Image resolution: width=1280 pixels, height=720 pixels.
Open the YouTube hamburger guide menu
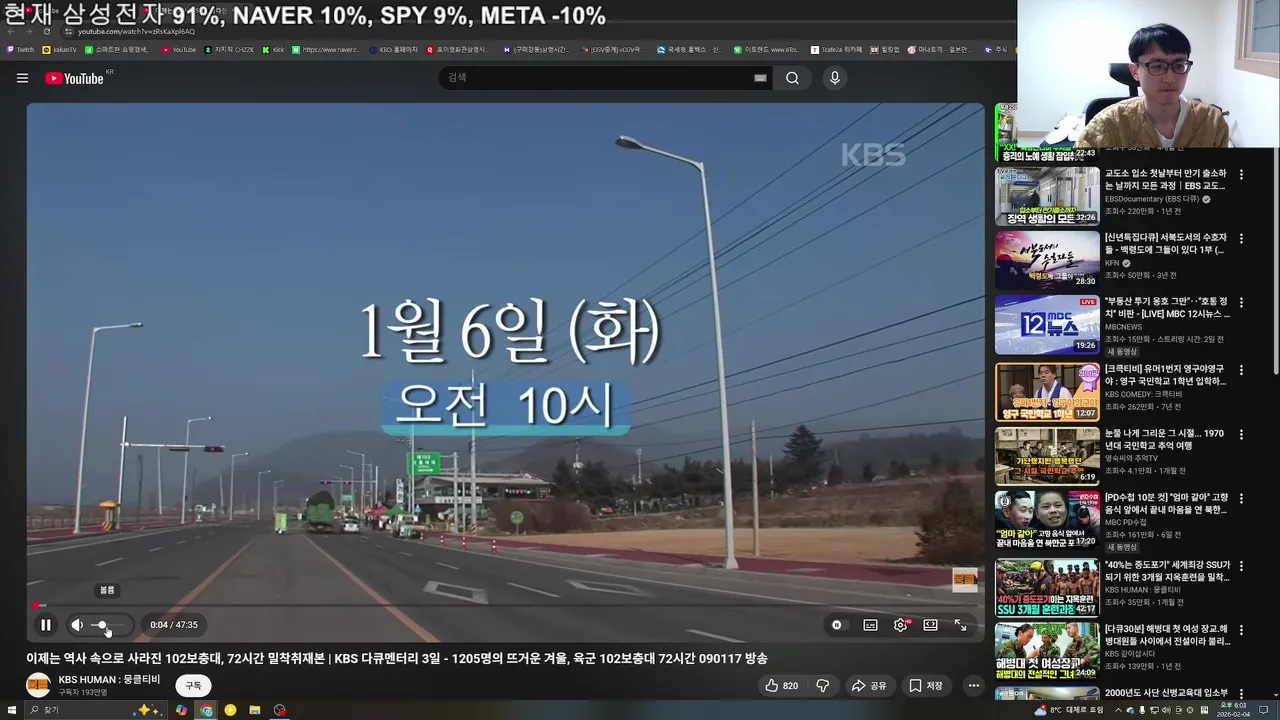click(22, 78)
